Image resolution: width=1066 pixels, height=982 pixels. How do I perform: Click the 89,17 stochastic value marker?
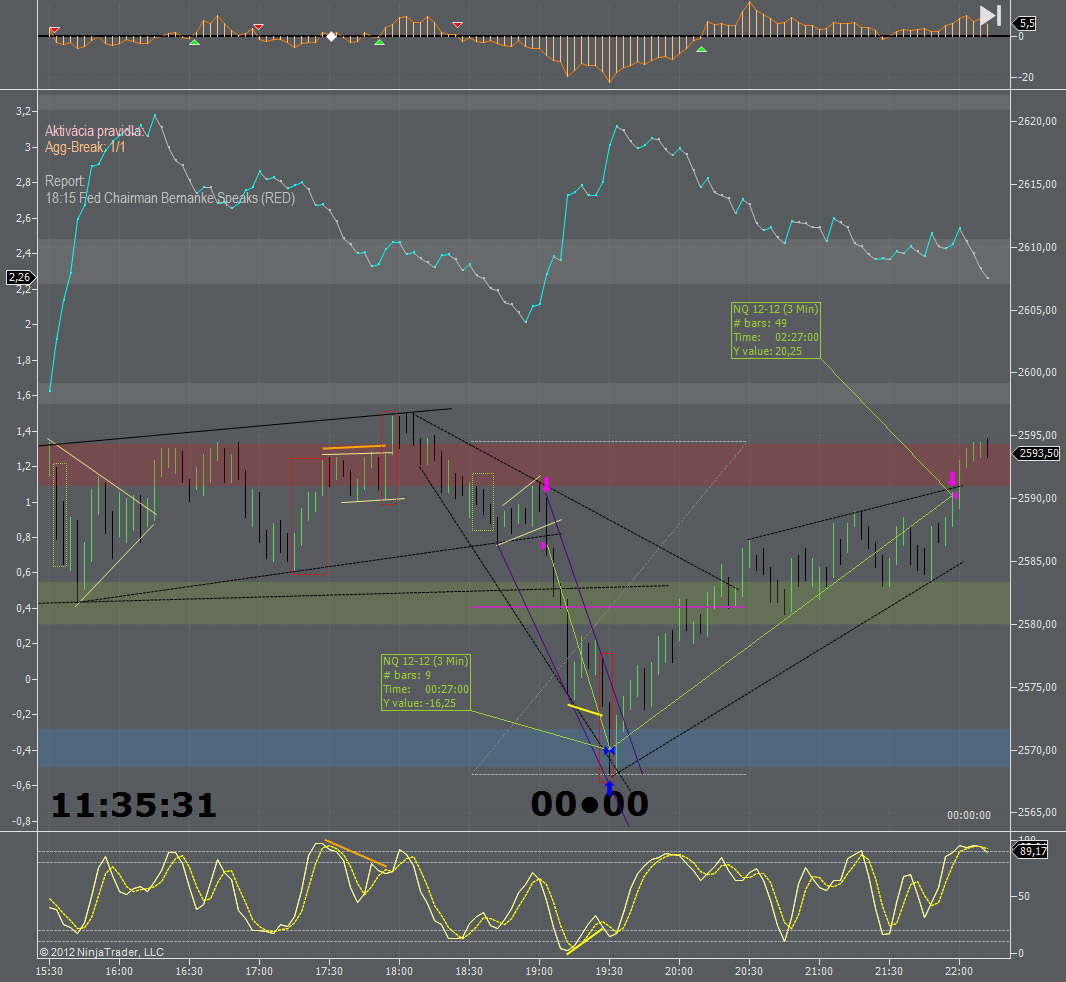(x=1032, y=851)
